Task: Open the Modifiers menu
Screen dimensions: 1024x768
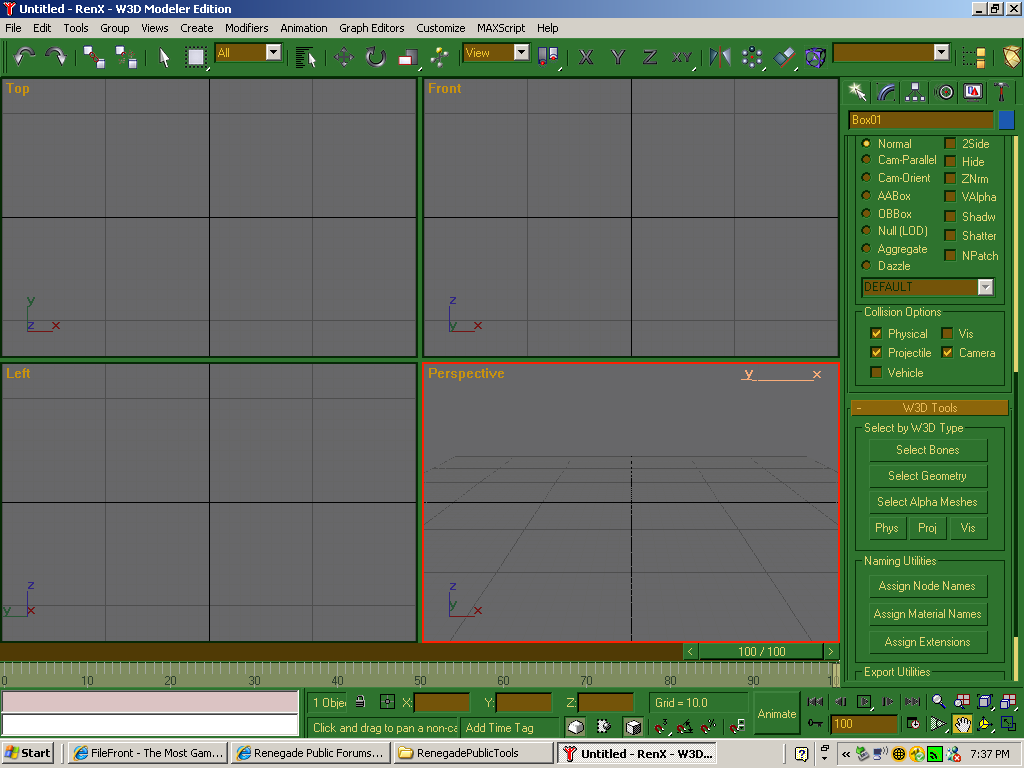Action: click(x=246, y=28)
